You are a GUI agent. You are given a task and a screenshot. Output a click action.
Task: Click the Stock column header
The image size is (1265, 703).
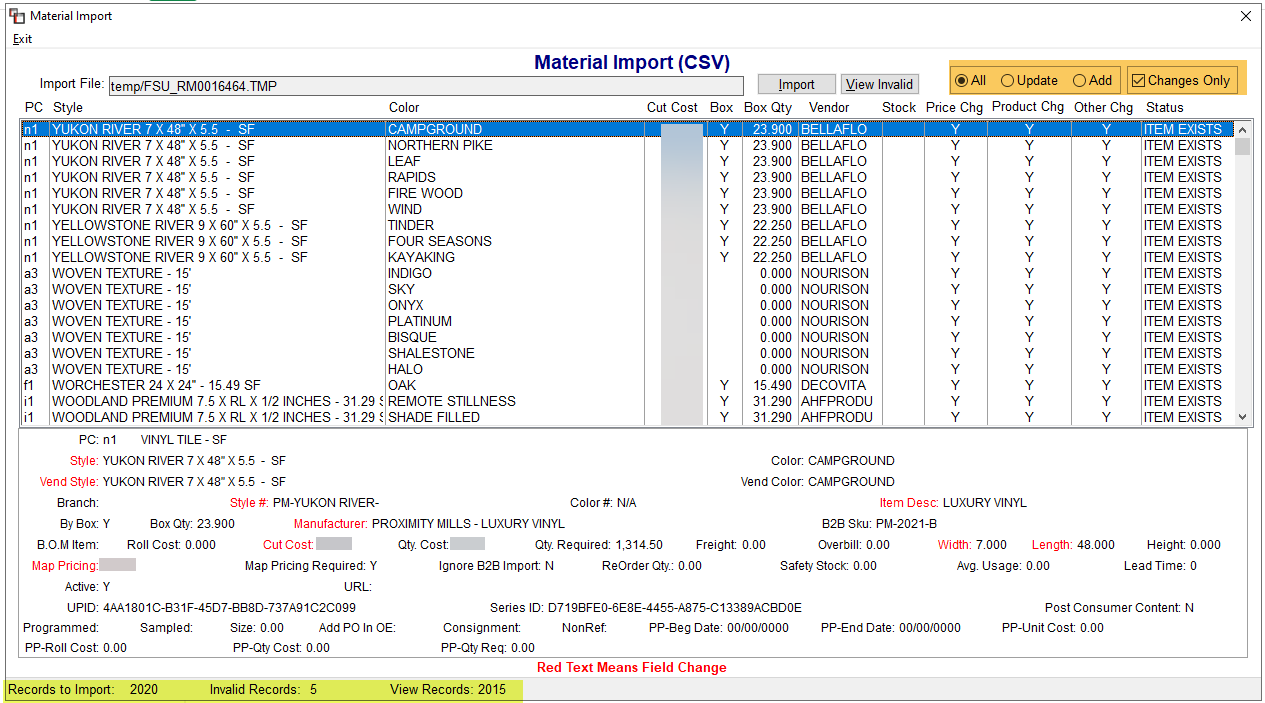click(x=899, y=107)
